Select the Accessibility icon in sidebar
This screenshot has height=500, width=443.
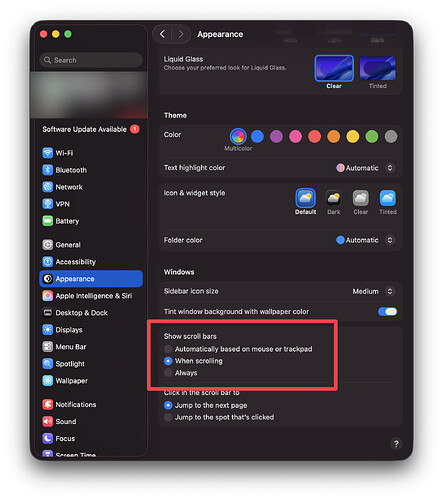coord(47,262)
